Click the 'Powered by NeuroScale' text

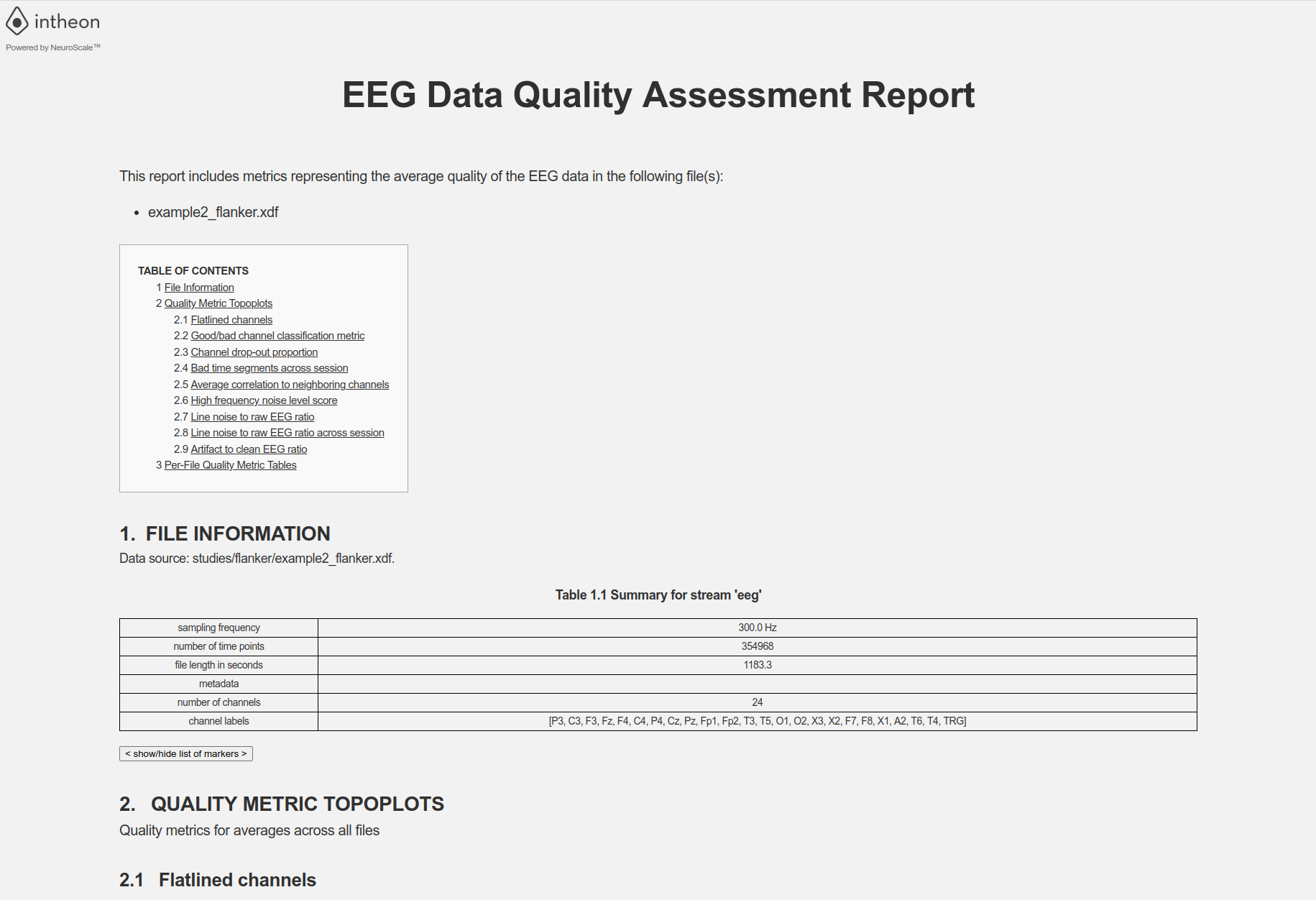click(x=52, y=47)
